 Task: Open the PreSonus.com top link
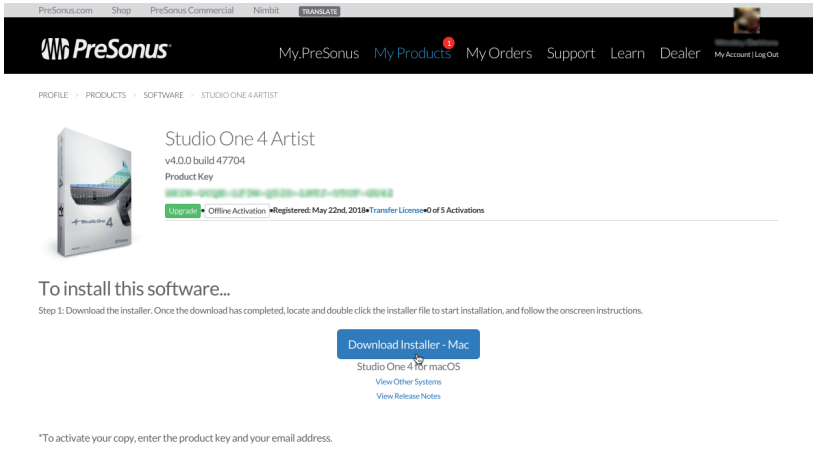(x=65, y=10)
